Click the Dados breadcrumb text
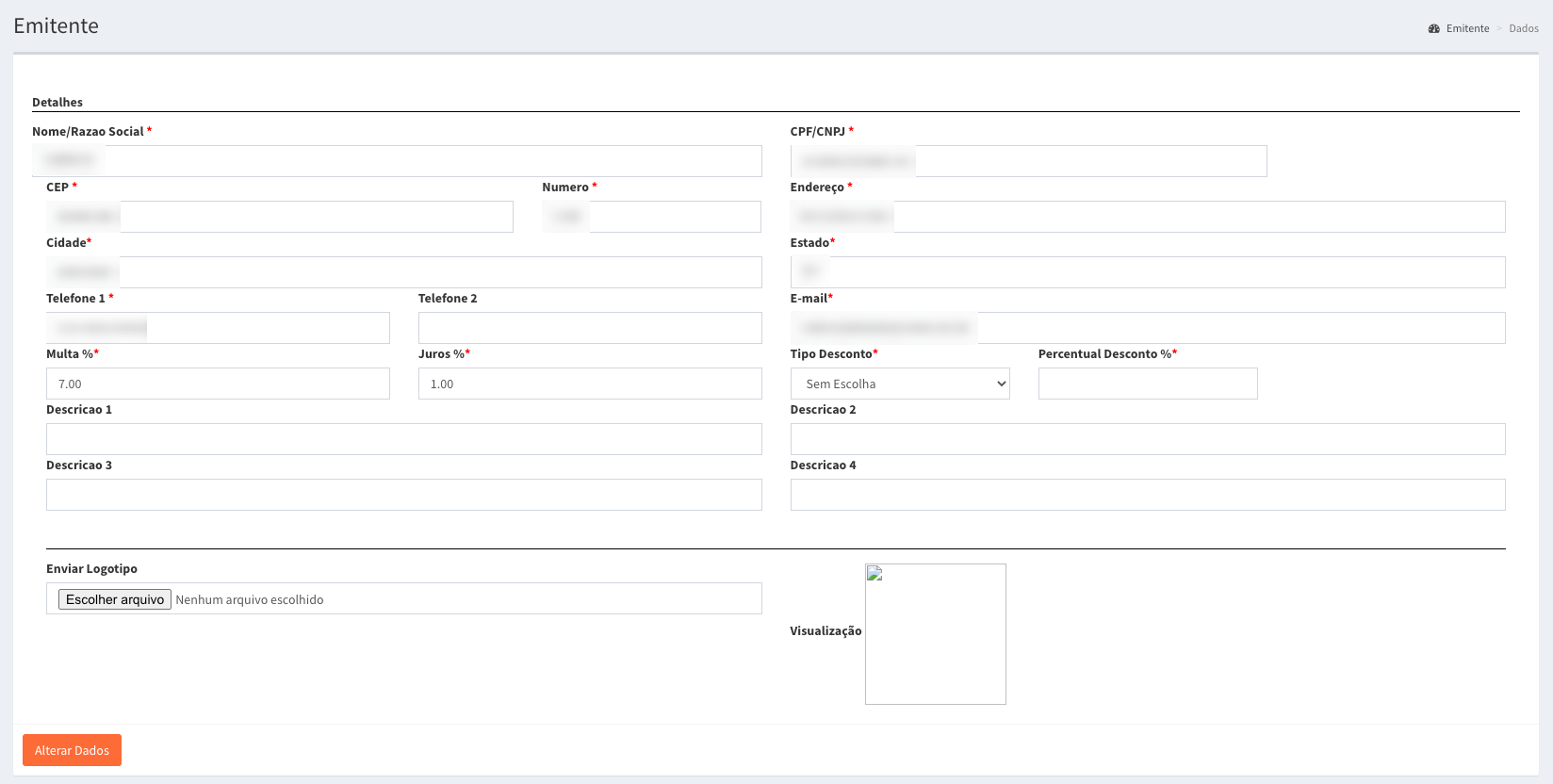Image resolution: width=1553 pixels, height=784 pixels. (1524, 28)
